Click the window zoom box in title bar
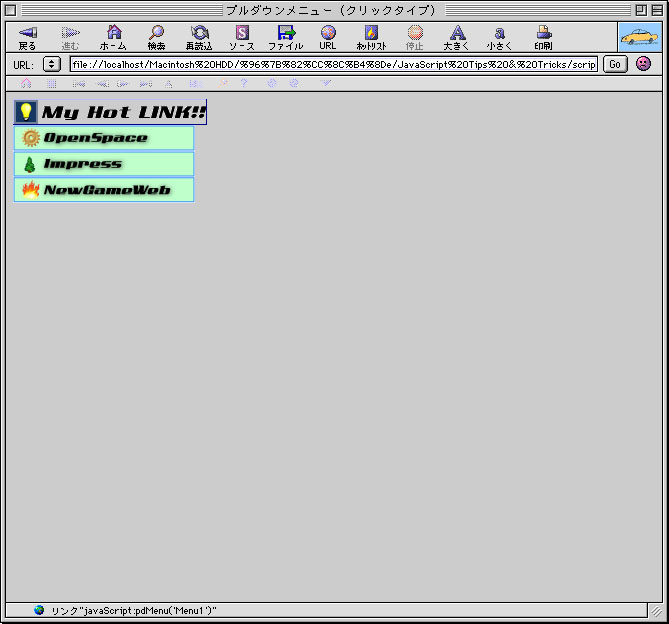The image size is (669, 624). [x=641, y=10]
